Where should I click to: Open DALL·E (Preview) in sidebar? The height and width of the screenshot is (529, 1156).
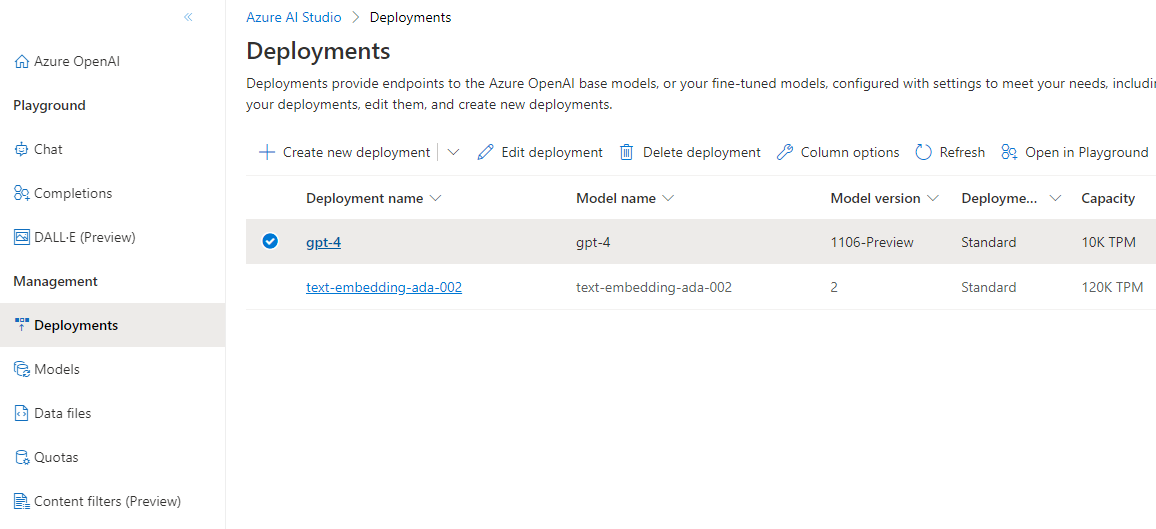[85, 237]
